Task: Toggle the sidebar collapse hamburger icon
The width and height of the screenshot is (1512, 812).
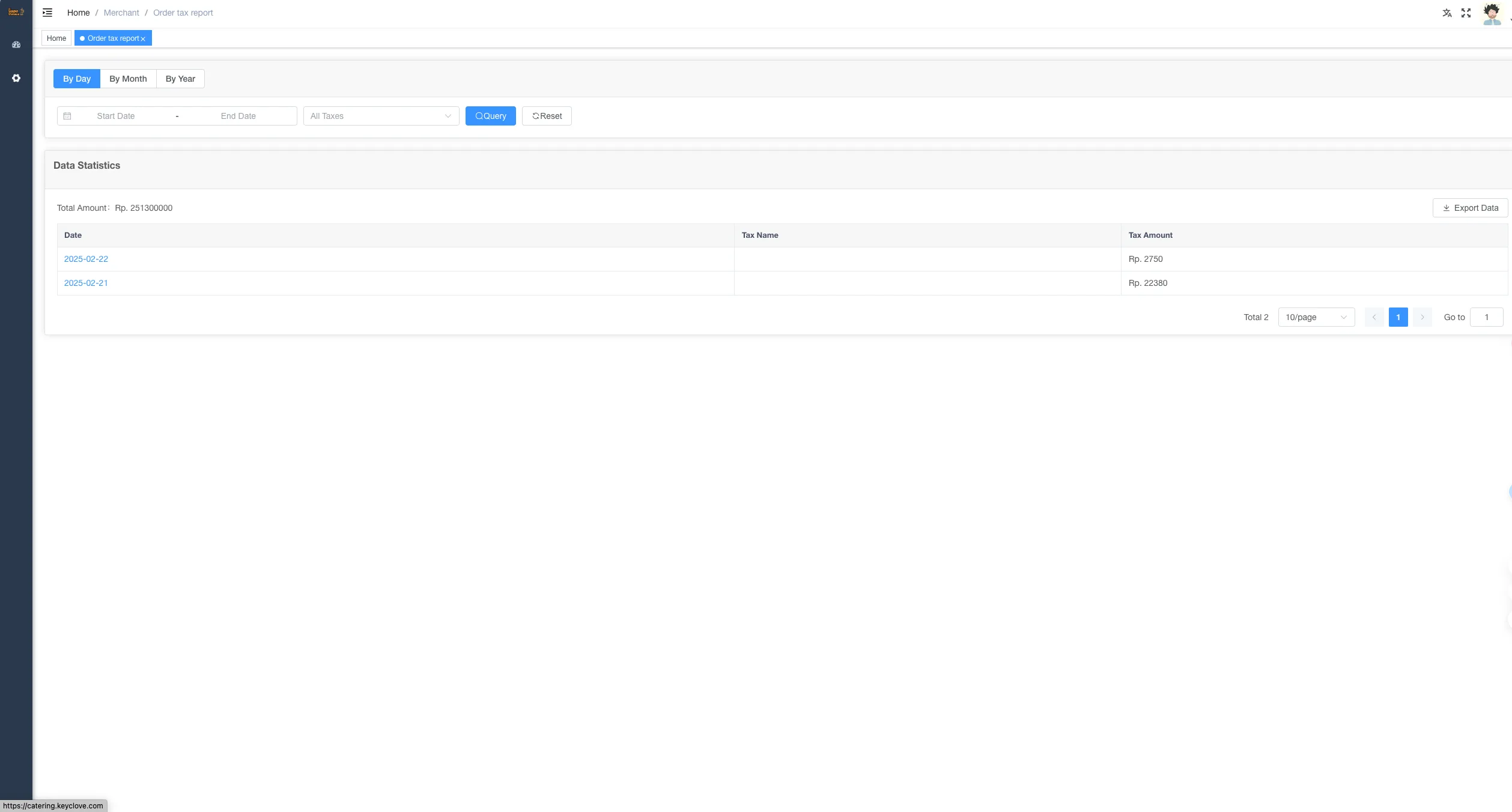Action: (47, 13)
